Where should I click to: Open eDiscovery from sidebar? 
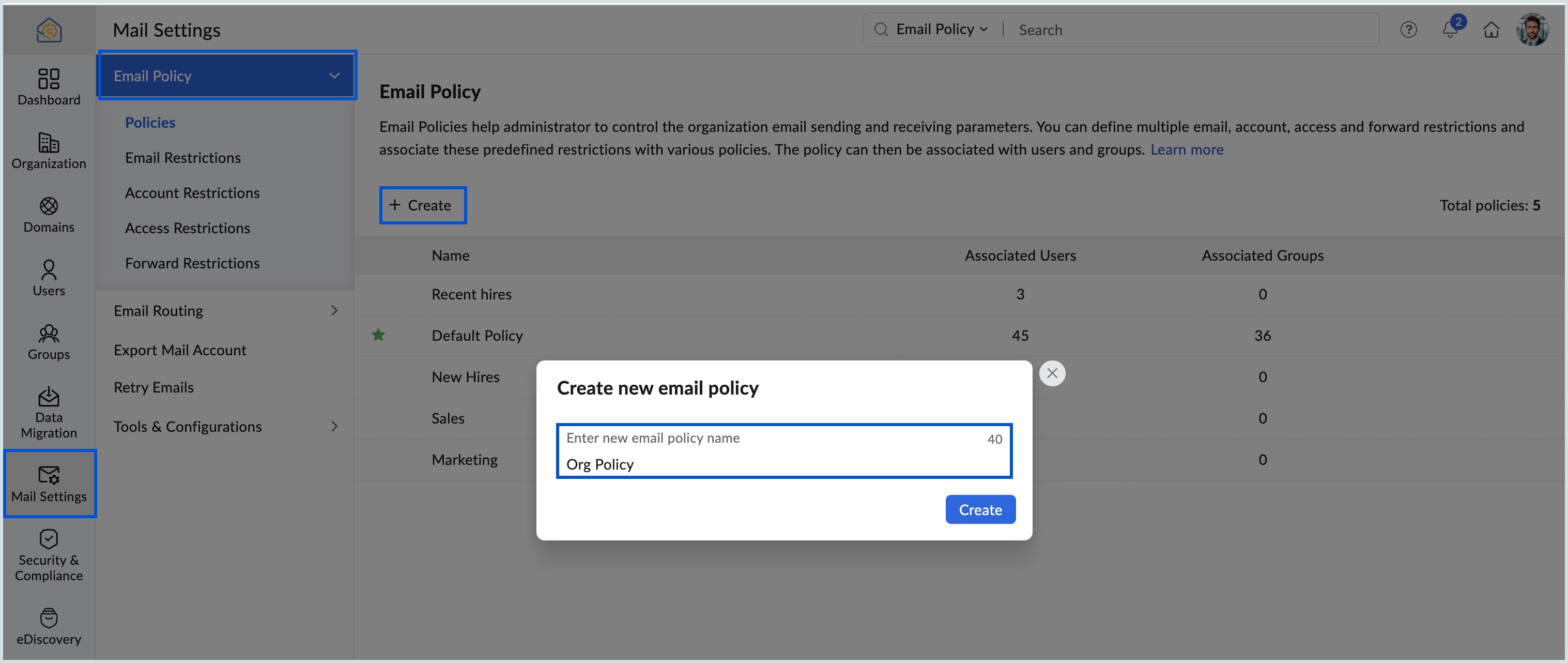click(49, 626)
